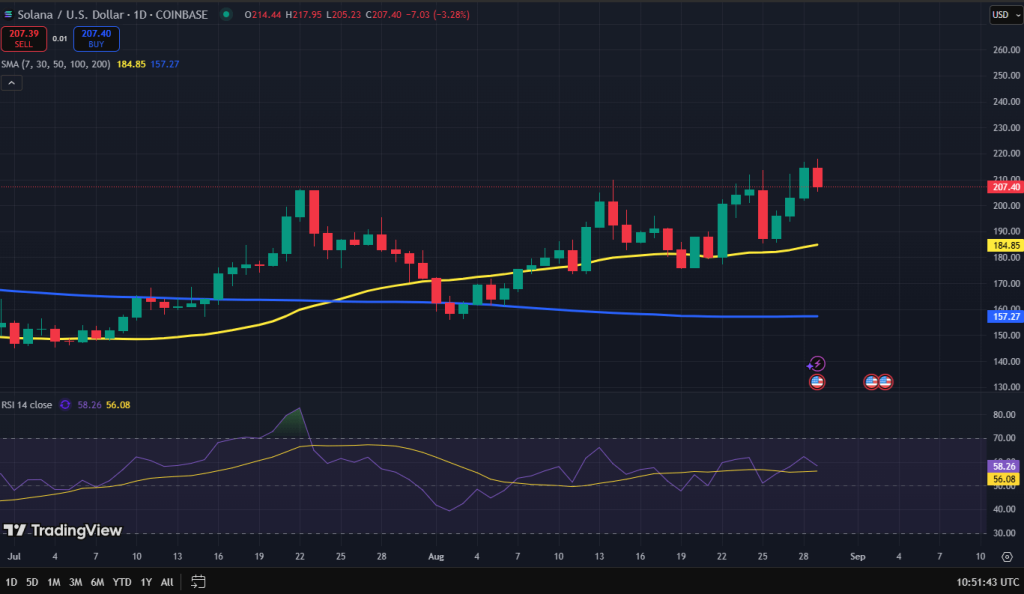Click the SELL 207.39 button
Image resolution: width=1024 pixels, height=594 pixels.
click(24, 39)
